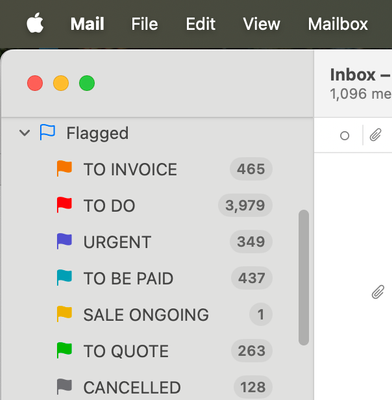The height and width of the screenshot is (400, 392).
Task: Click the 437 count badge
Action: 252,278
